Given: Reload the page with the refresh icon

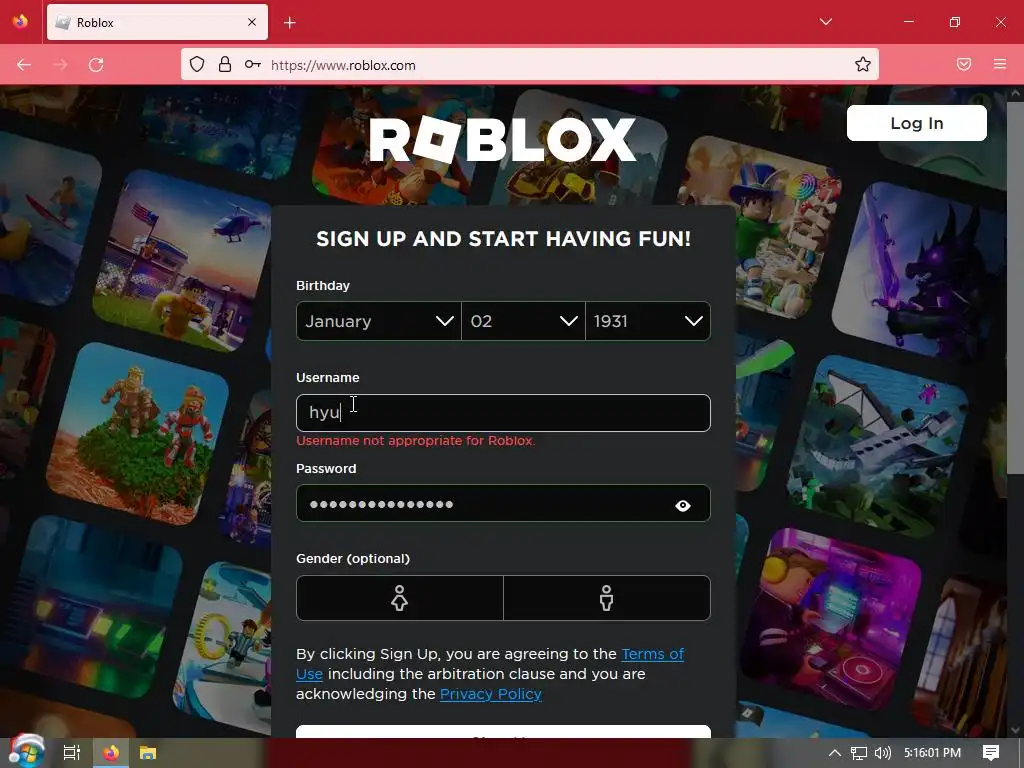Looking at the screenshot, I should pos(96,65).
